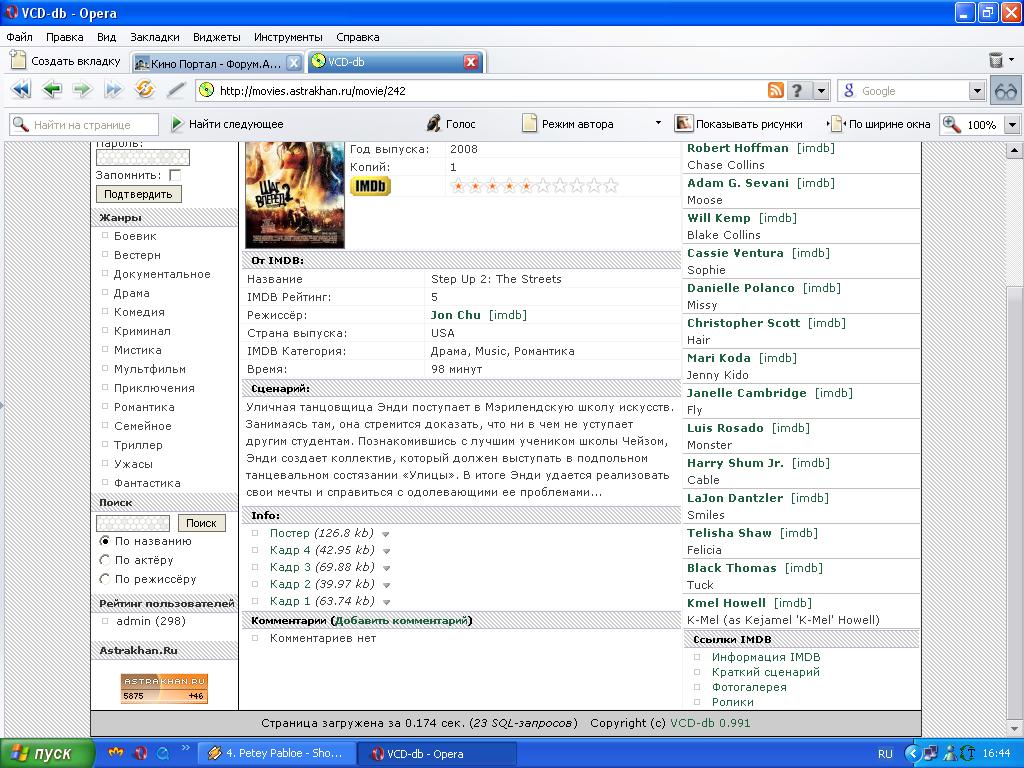Click the question mark security icon
The image size is (1024, 768).
click(797, 90)
